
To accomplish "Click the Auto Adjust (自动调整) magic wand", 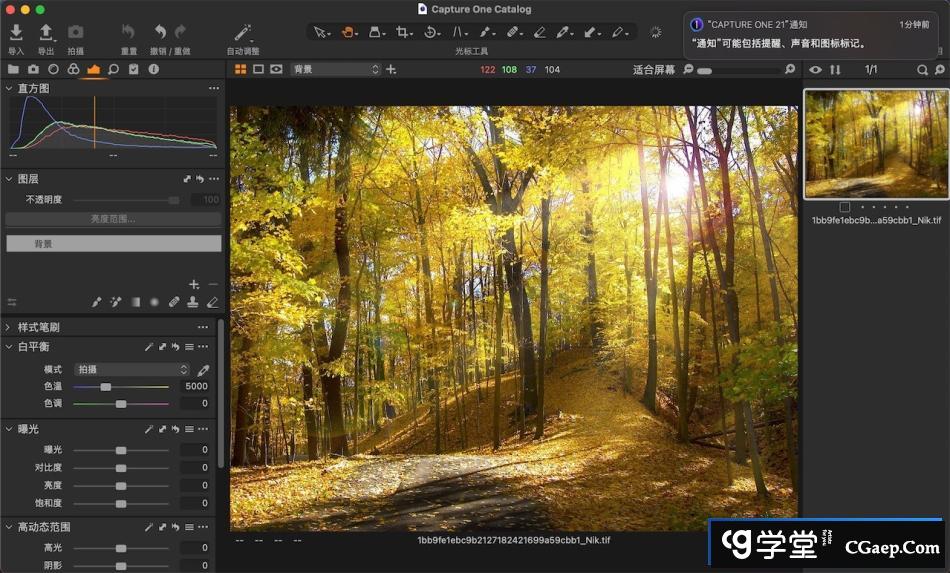I will coord(242,33).
